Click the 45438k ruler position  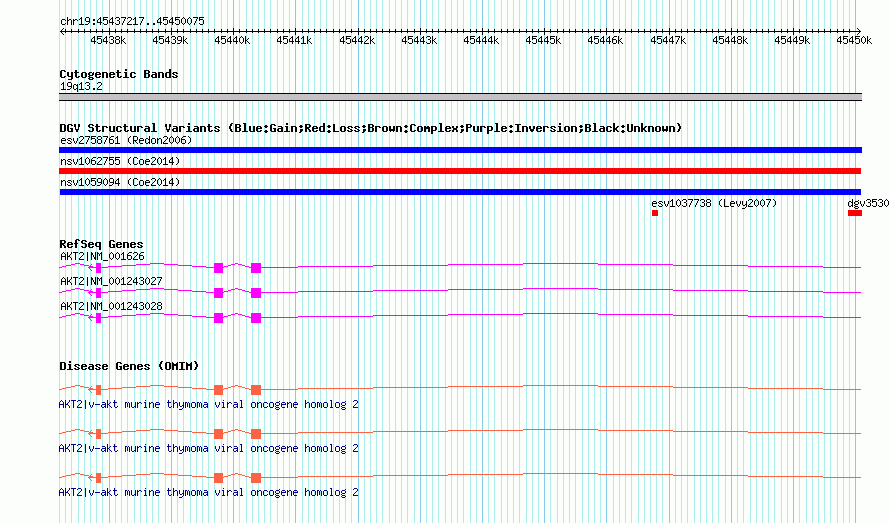[108, 40]
